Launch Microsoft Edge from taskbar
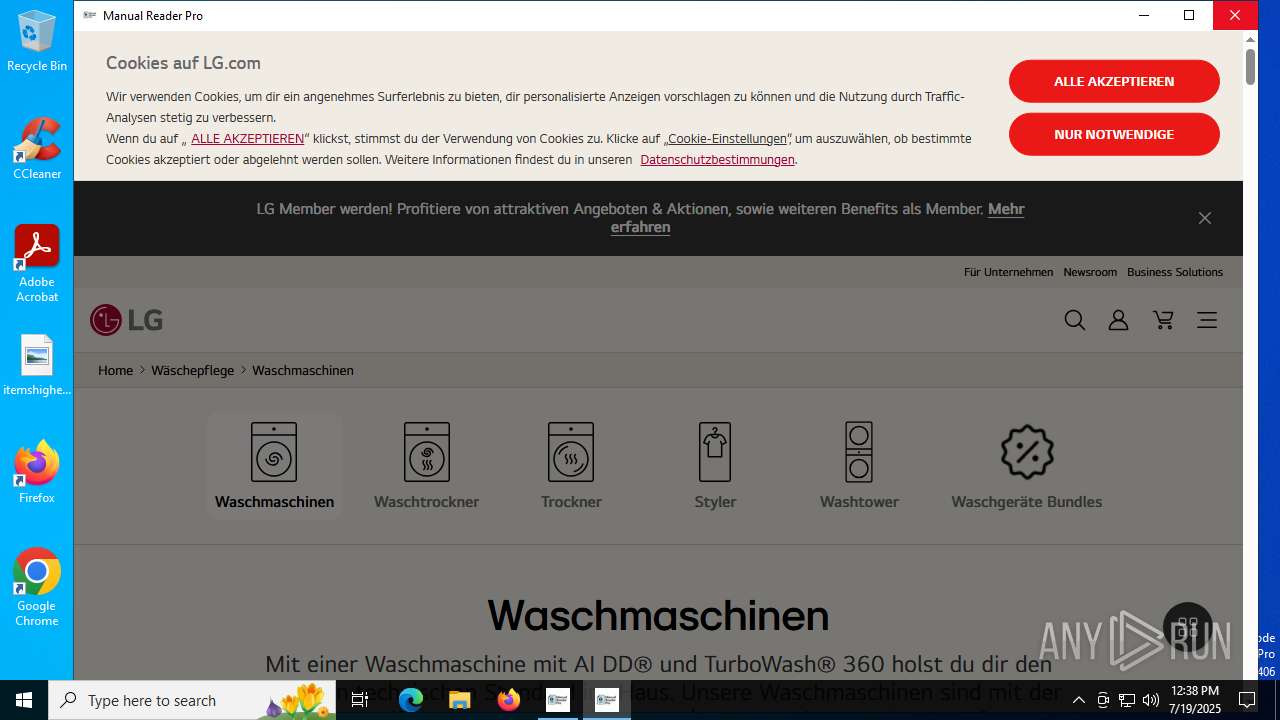The height and width of the screenshot is (720, 1280). coord(411,700)
